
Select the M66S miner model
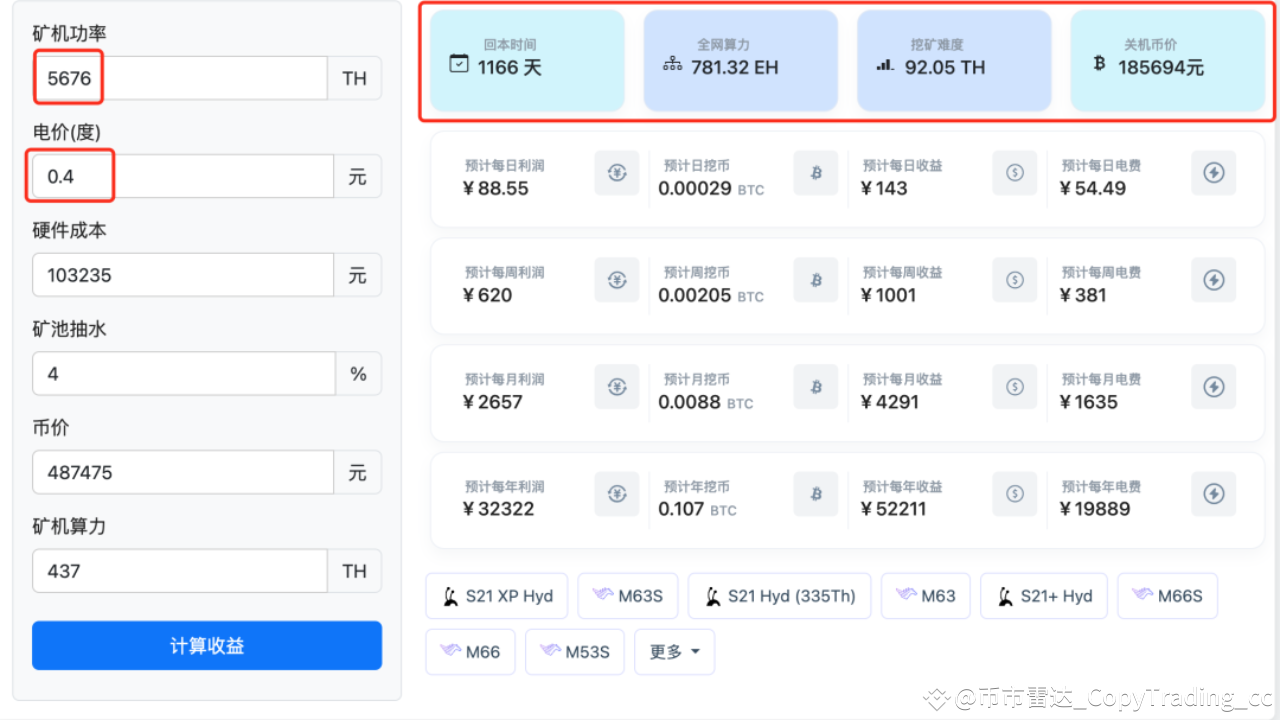(x=1167, y=595)
